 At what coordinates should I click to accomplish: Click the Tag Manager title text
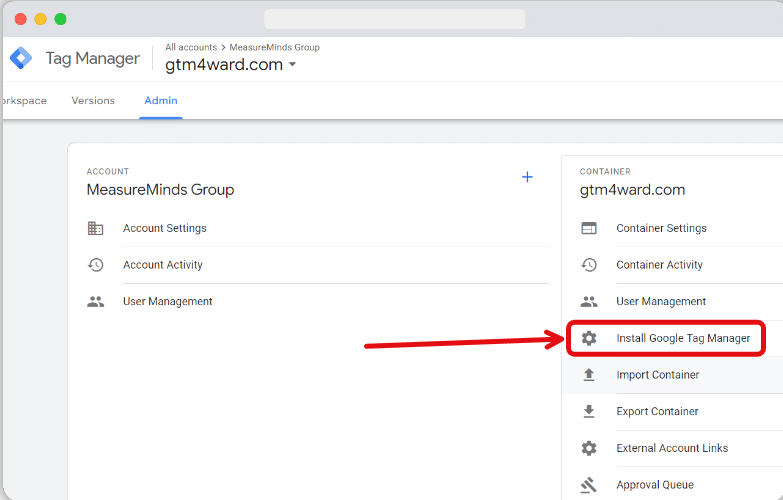pos(92,58)
